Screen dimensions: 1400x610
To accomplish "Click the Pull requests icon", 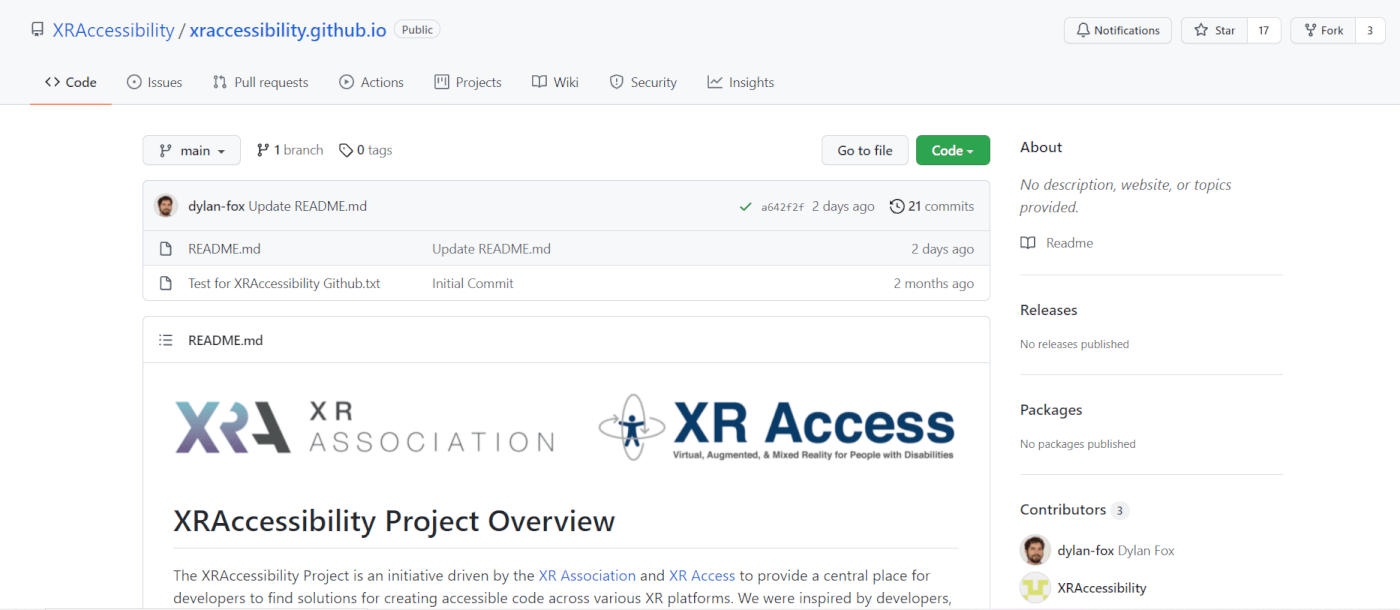I will point(218,82).
